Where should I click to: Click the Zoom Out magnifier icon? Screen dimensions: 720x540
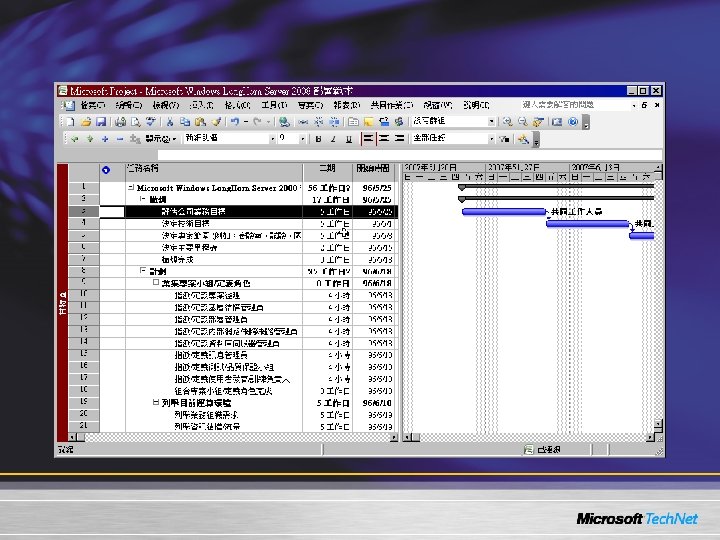tap(523, 122)
